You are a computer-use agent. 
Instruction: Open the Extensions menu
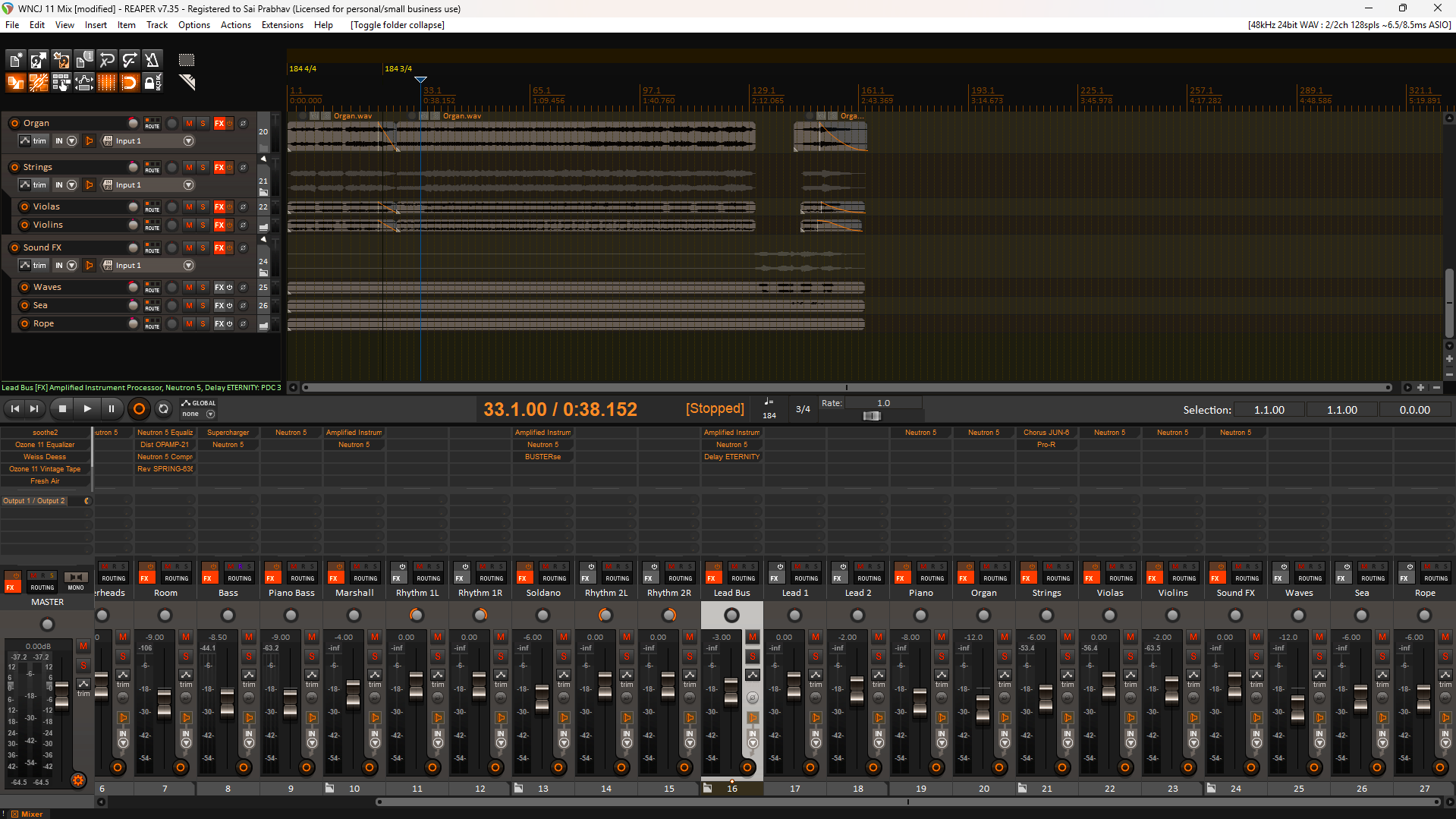(282, 25)
